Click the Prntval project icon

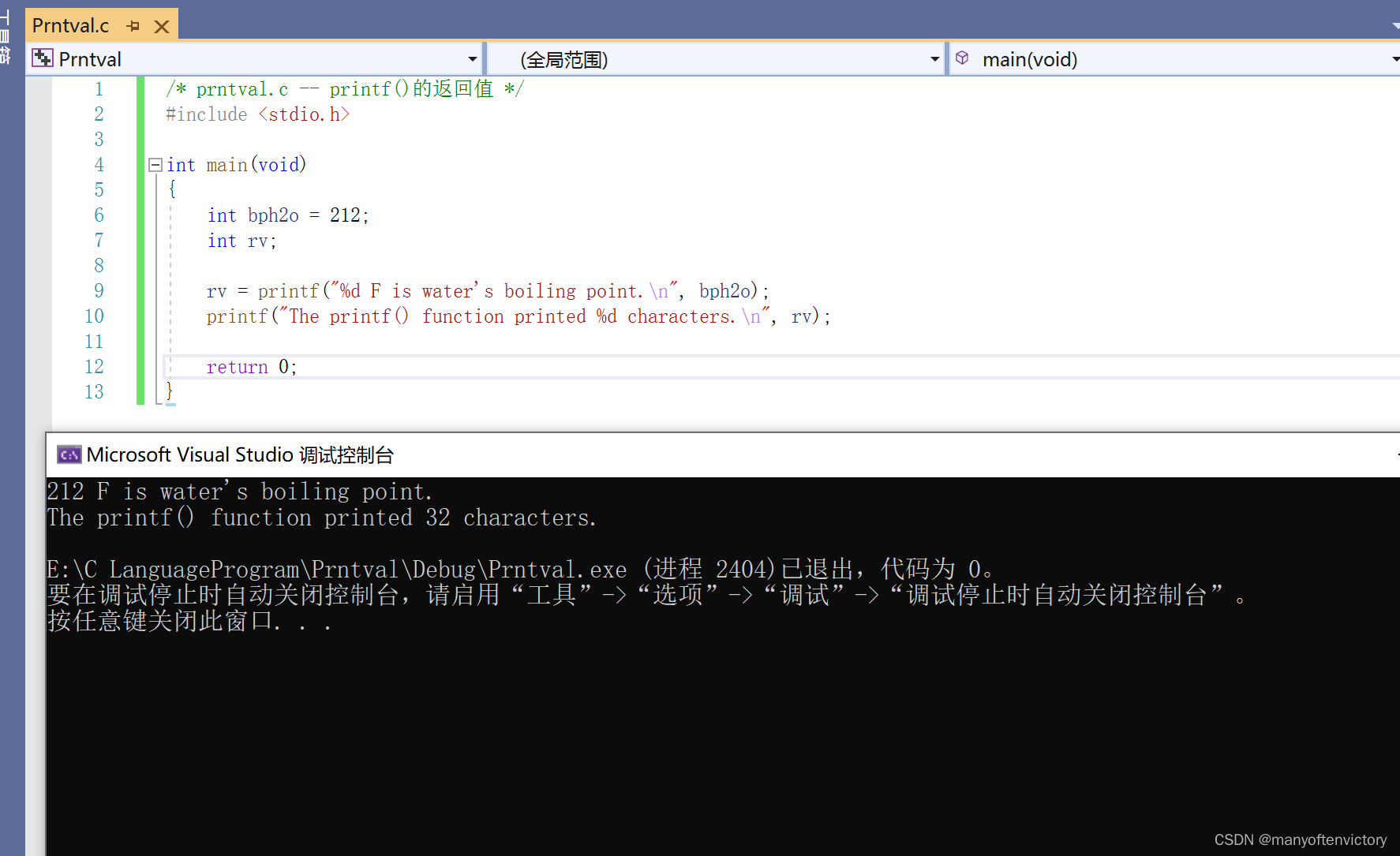coord(43,58)
